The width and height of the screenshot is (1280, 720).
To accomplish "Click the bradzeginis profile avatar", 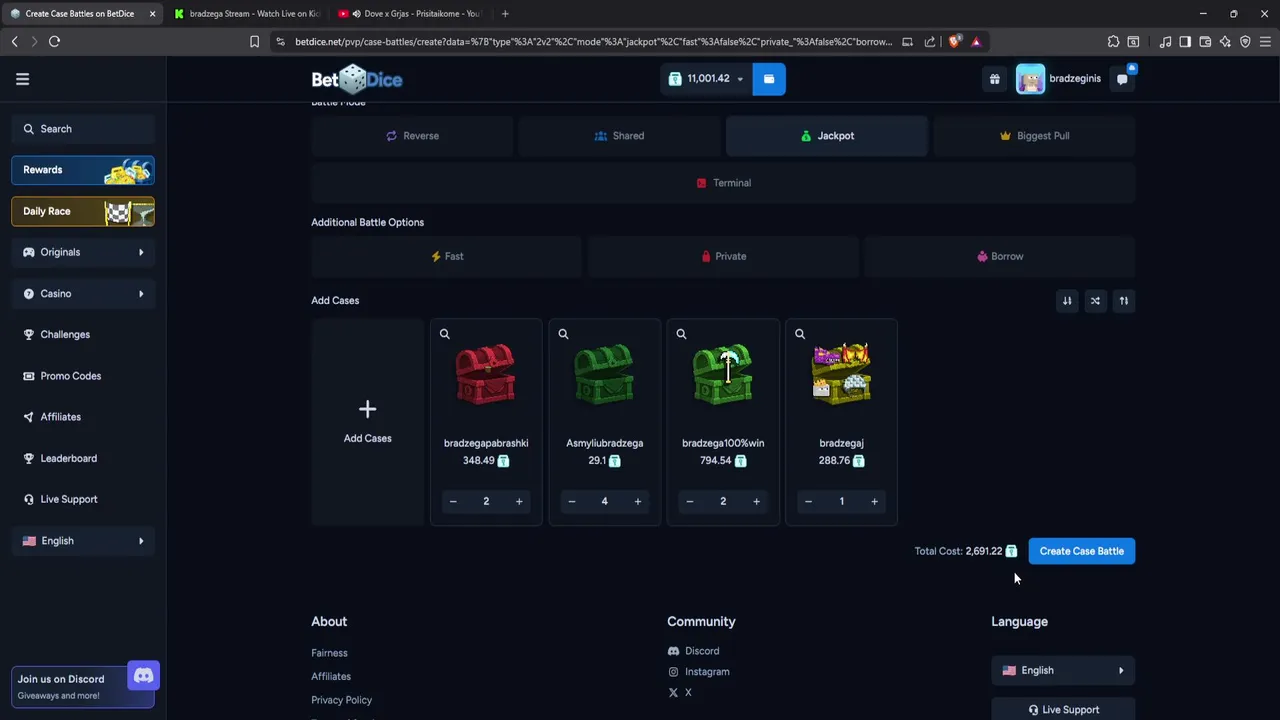I will 1030,79.
